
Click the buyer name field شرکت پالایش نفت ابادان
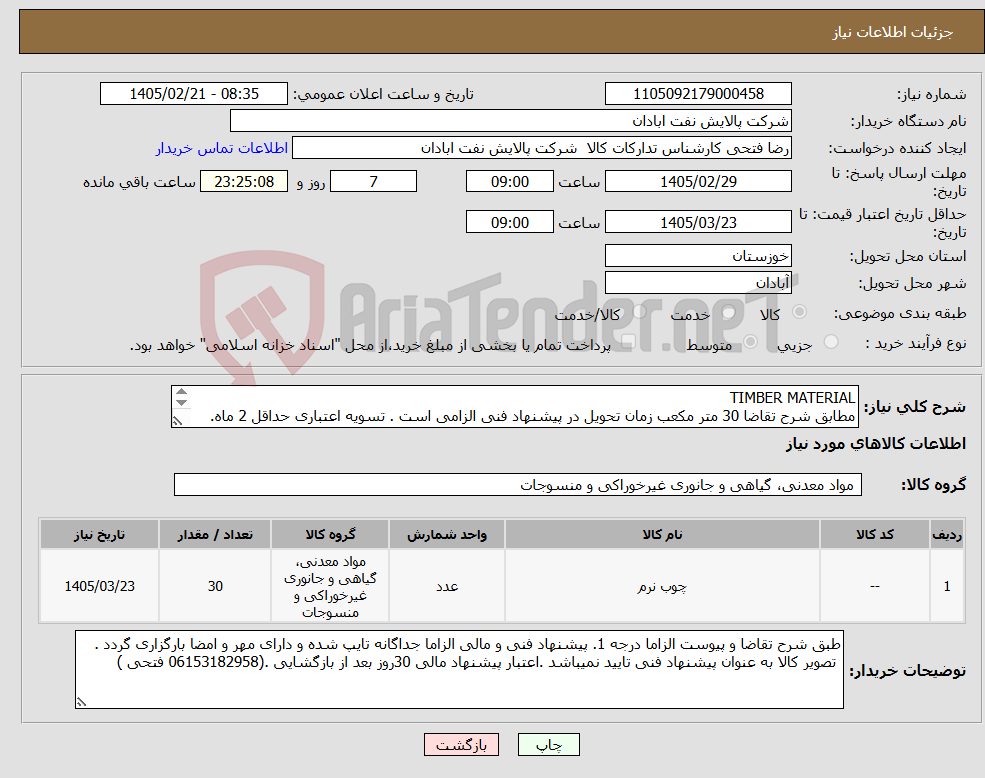click(x=510, y=121)
